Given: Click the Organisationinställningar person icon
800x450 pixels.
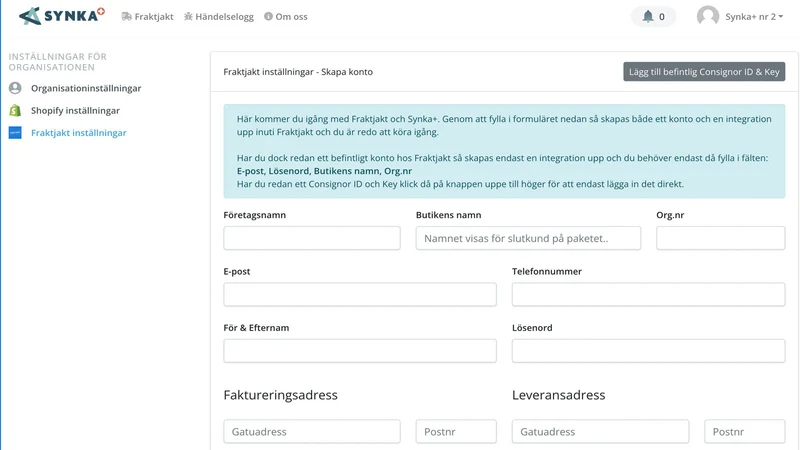Looking at the screenshot, I should (x=15, y=88).
